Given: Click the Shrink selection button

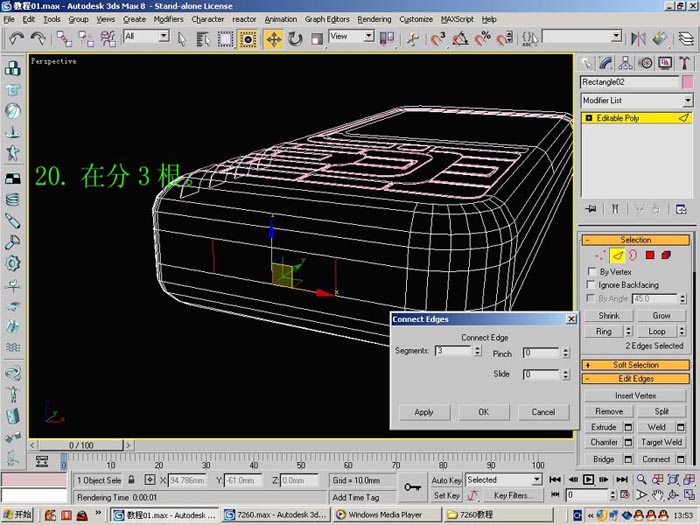Looking at the screenshot, I should click(608, 316).
